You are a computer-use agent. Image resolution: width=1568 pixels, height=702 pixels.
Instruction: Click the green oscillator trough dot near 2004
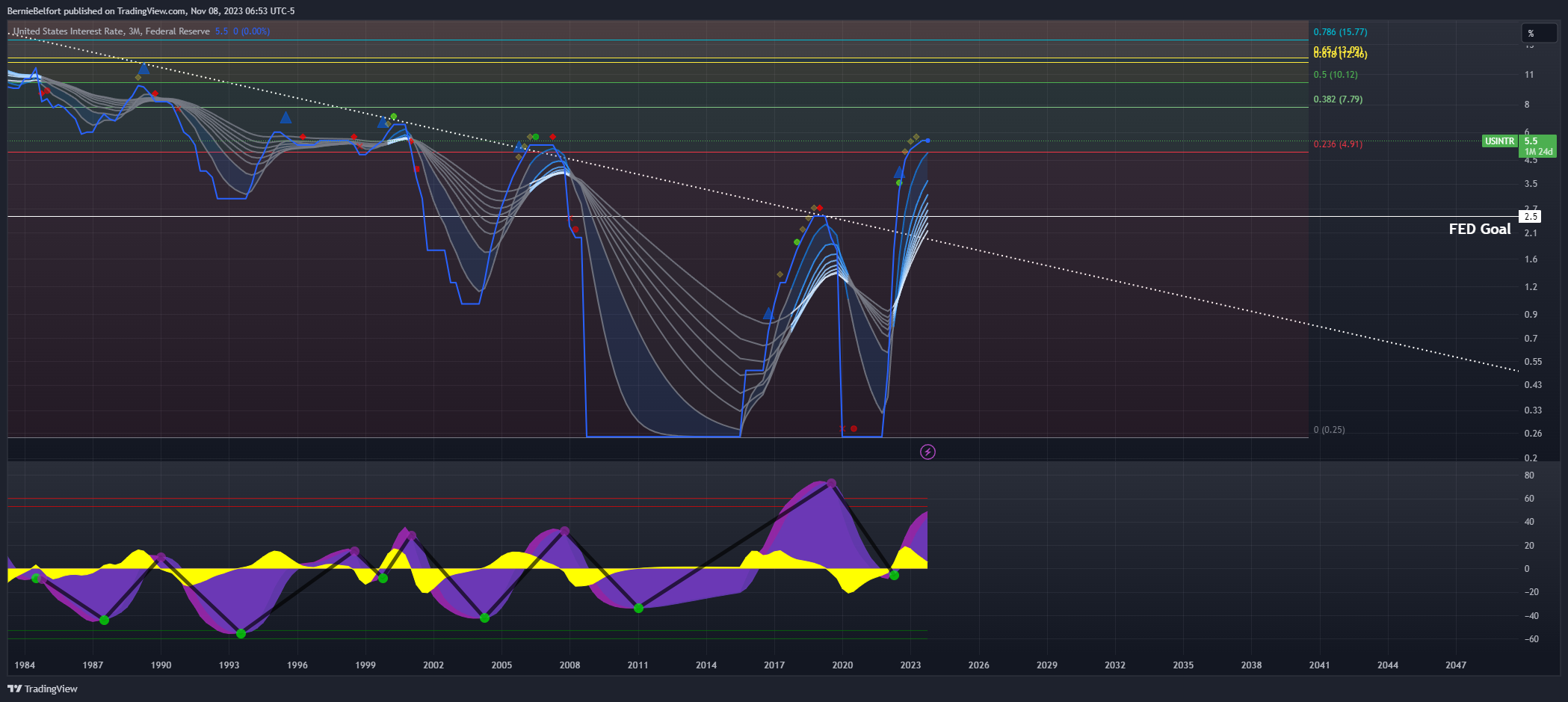click(484, 618)
